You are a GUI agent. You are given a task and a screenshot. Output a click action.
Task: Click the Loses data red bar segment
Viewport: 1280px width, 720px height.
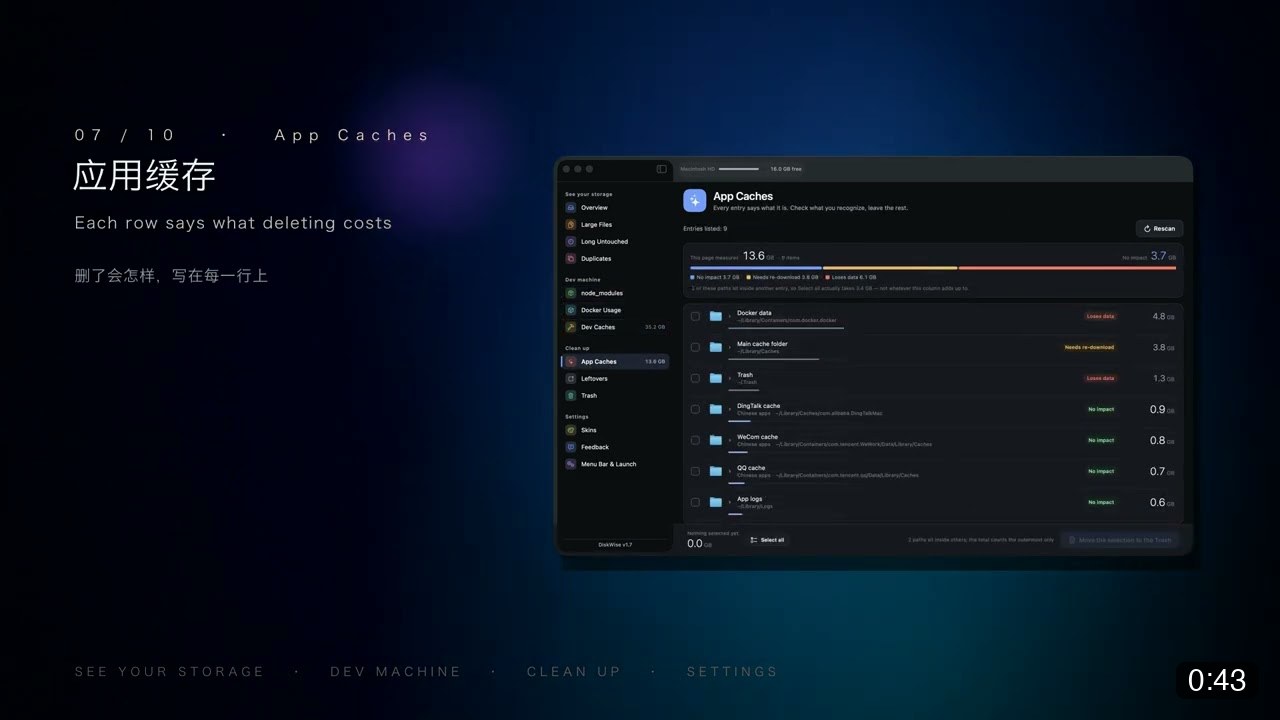(x=1068, y=268)
